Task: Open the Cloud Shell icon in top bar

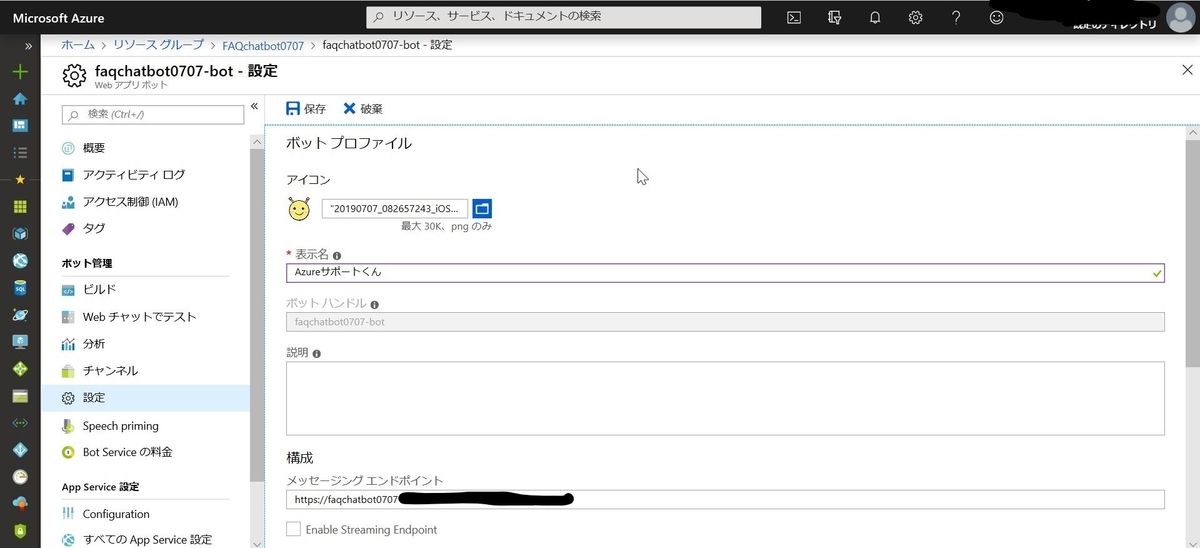Action: click(794, 17)
